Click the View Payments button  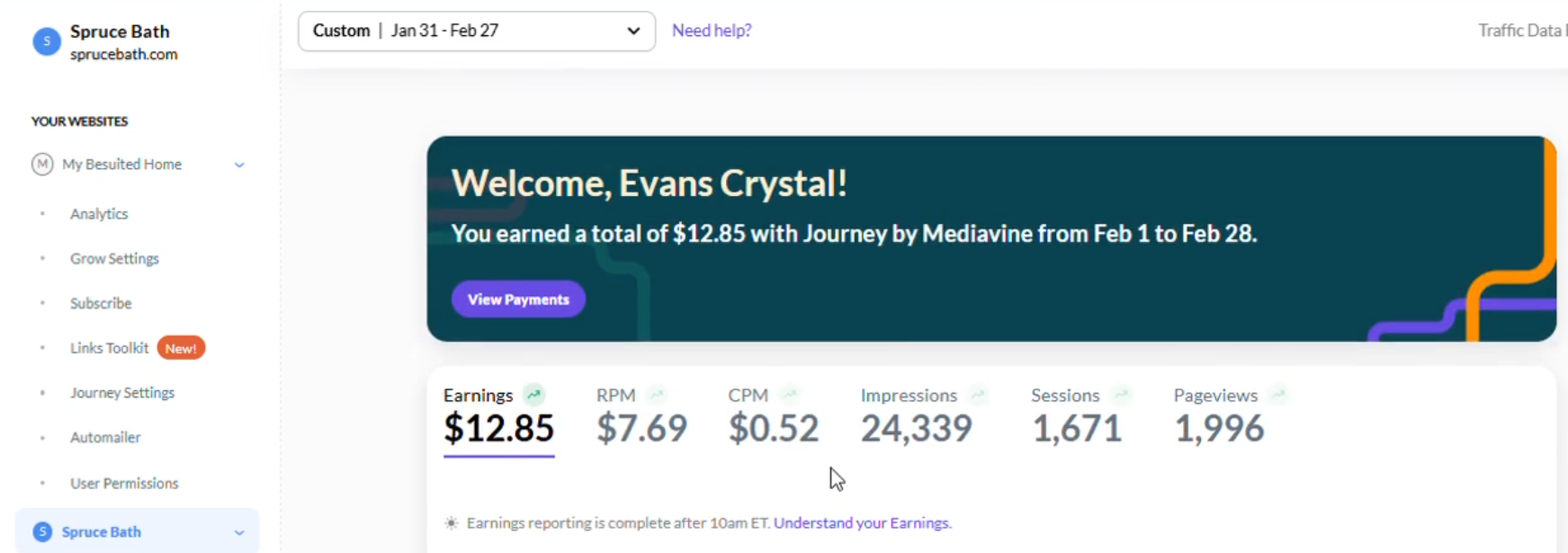pyautogui.click(x=518, y=299)
